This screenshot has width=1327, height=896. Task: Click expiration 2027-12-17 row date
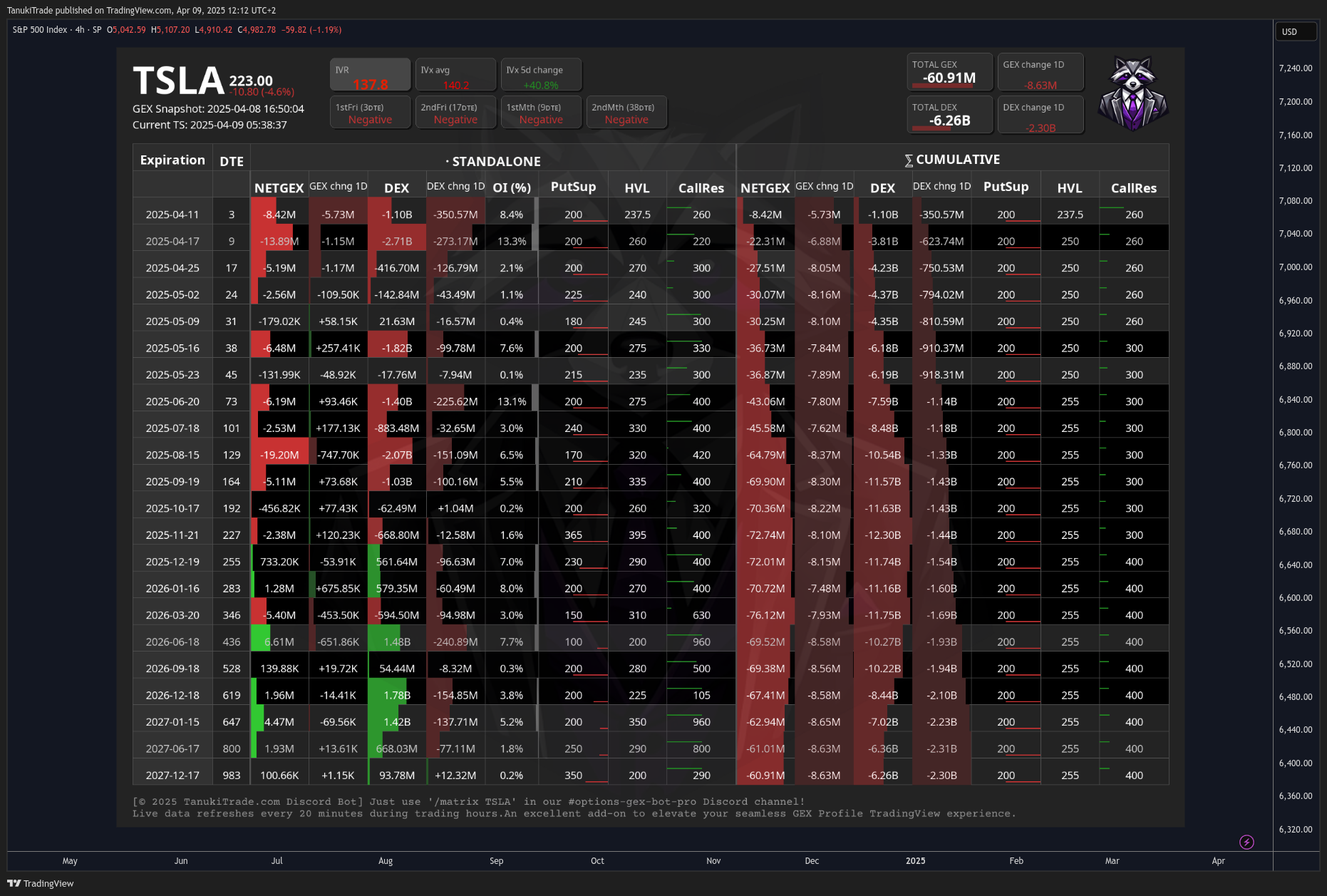pyautogui.click(x=172, y=775)
